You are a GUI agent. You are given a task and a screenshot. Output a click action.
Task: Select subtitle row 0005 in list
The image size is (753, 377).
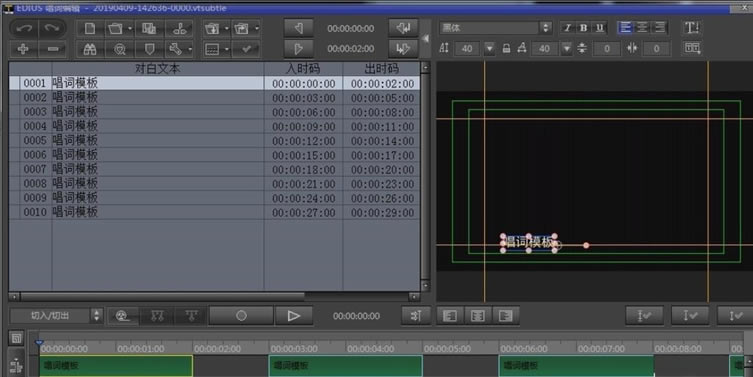pyautogui.click(x=214, y=140)
